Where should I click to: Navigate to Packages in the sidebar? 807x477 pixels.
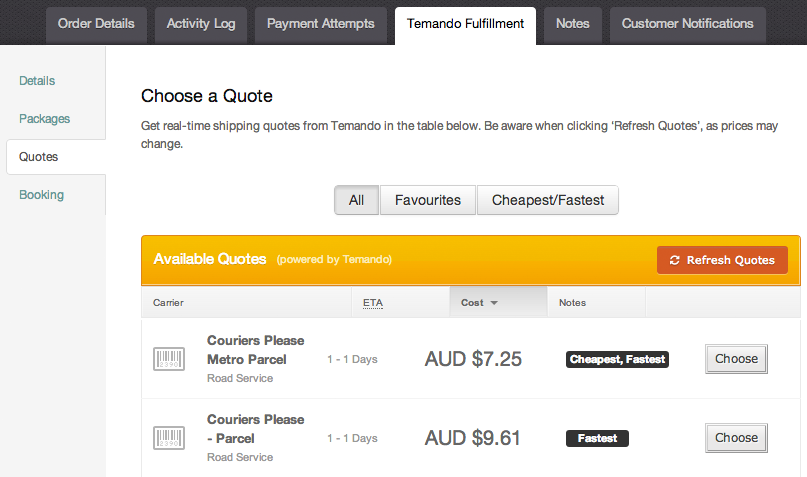click(x=45, y=119)
